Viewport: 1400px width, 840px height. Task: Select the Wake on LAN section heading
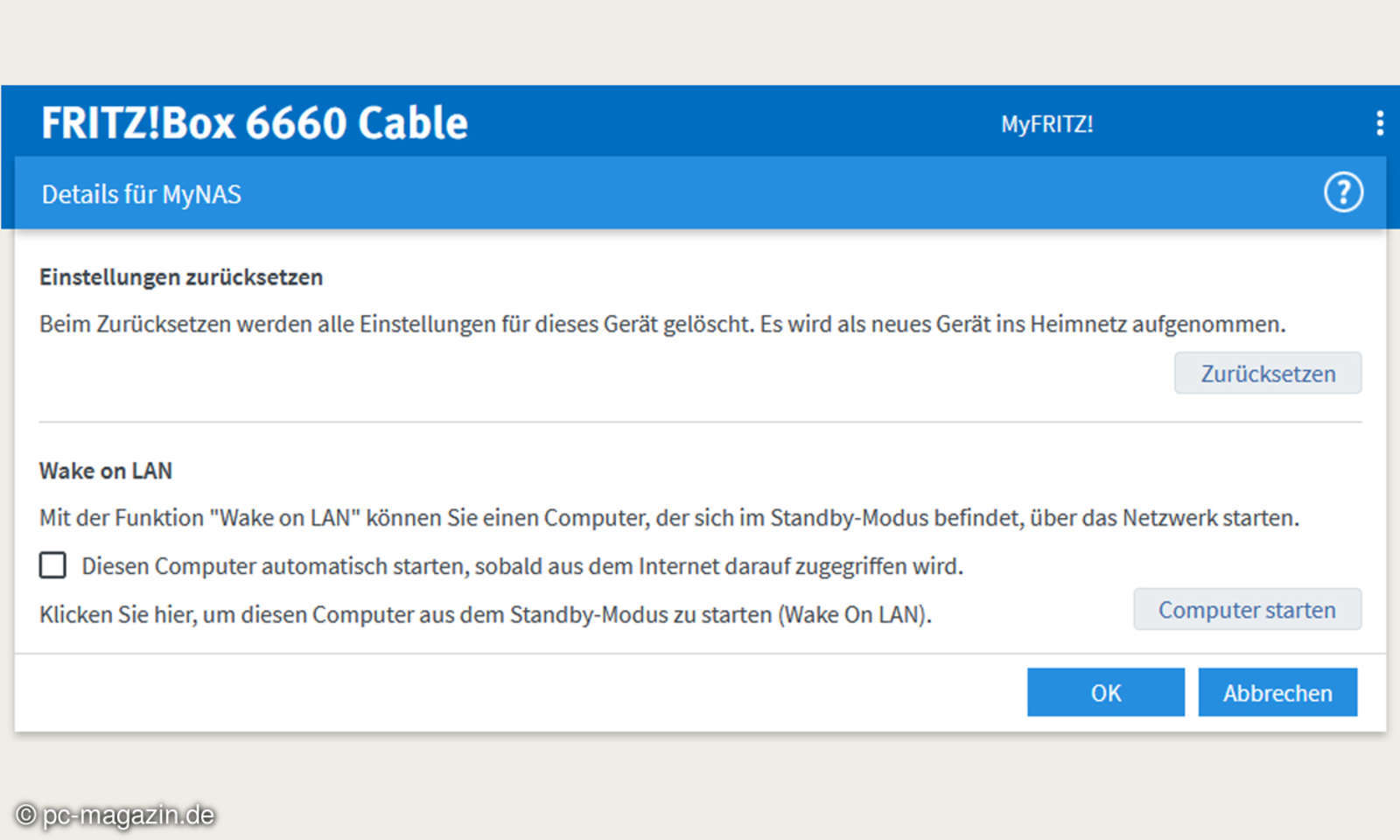[106, 471]
